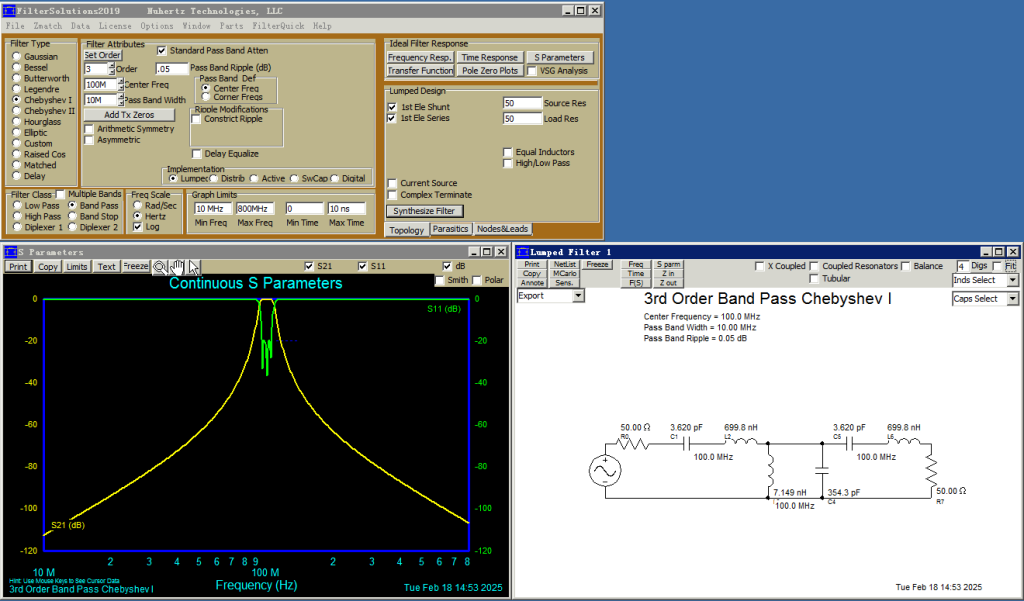Choose the Elliptic filter type
Image resolution: width=1024 pixels, height=601 pixels.
[x=17, y=133]
